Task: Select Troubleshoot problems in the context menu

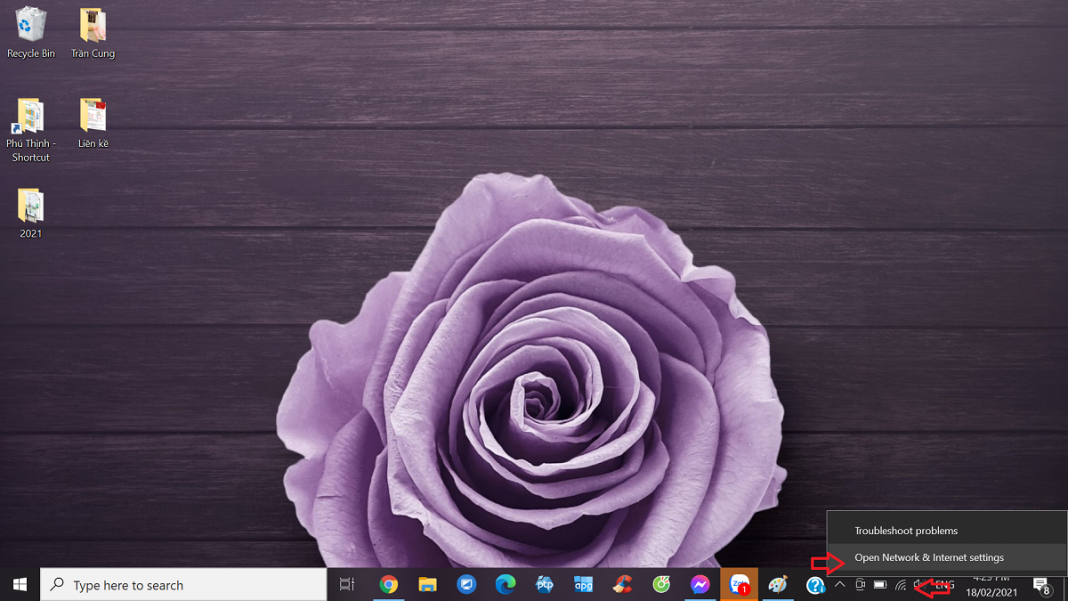Action: tap(905, 530)
